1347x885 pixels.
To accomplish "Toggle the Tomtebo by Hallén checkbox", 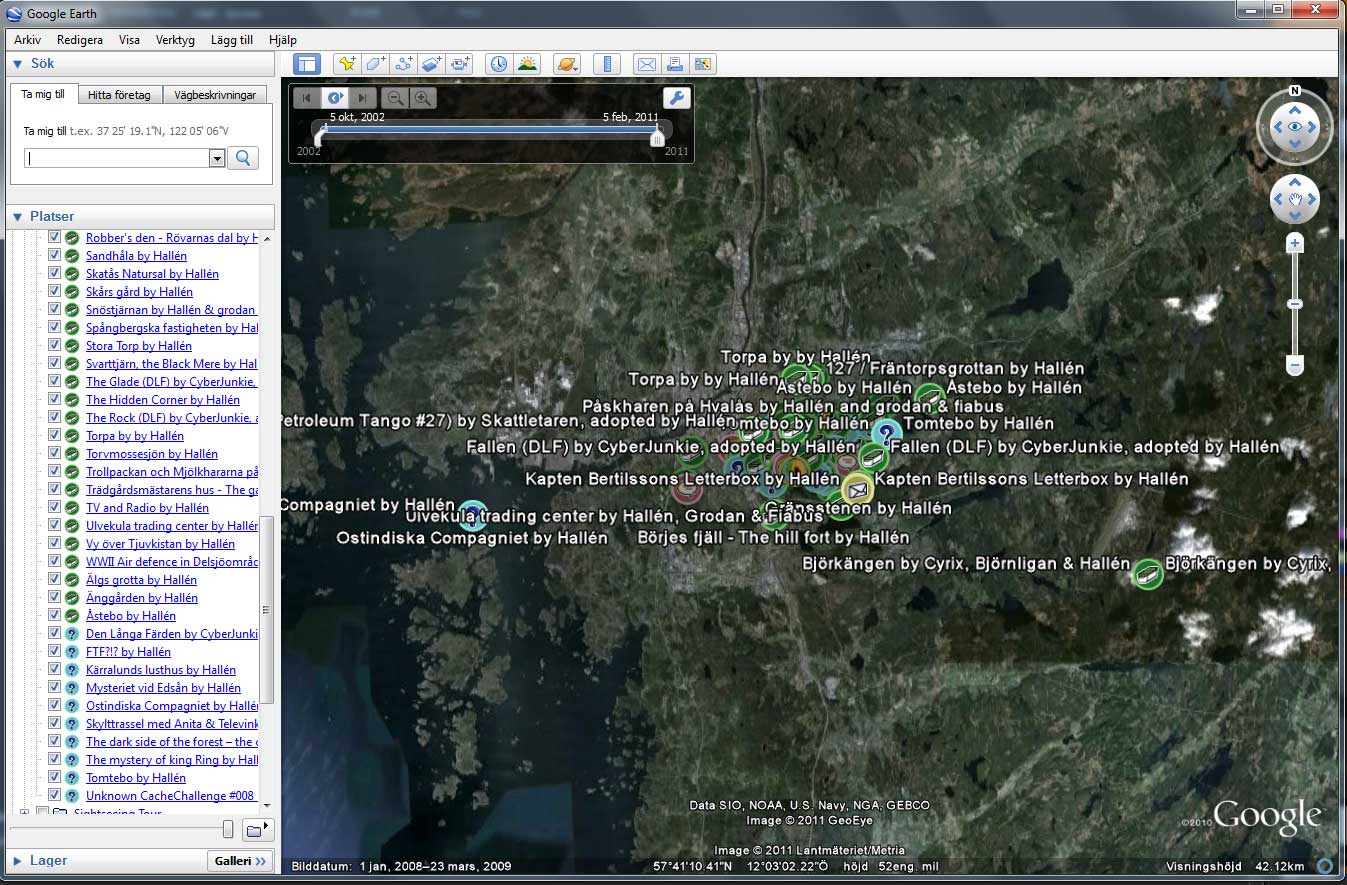I will [55, 778].
